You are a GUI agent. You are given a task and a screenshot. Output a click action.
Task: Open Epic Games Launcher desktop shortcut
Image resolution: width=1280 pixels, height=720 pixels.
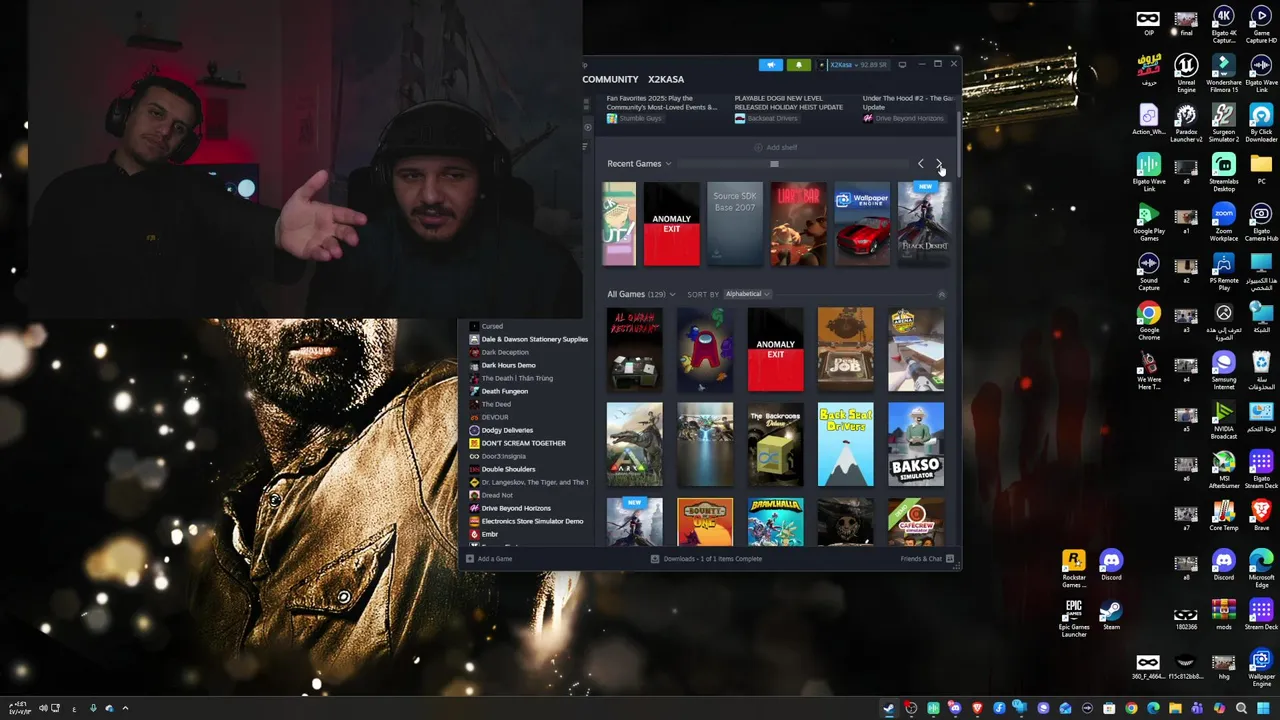pos(1074,618)
